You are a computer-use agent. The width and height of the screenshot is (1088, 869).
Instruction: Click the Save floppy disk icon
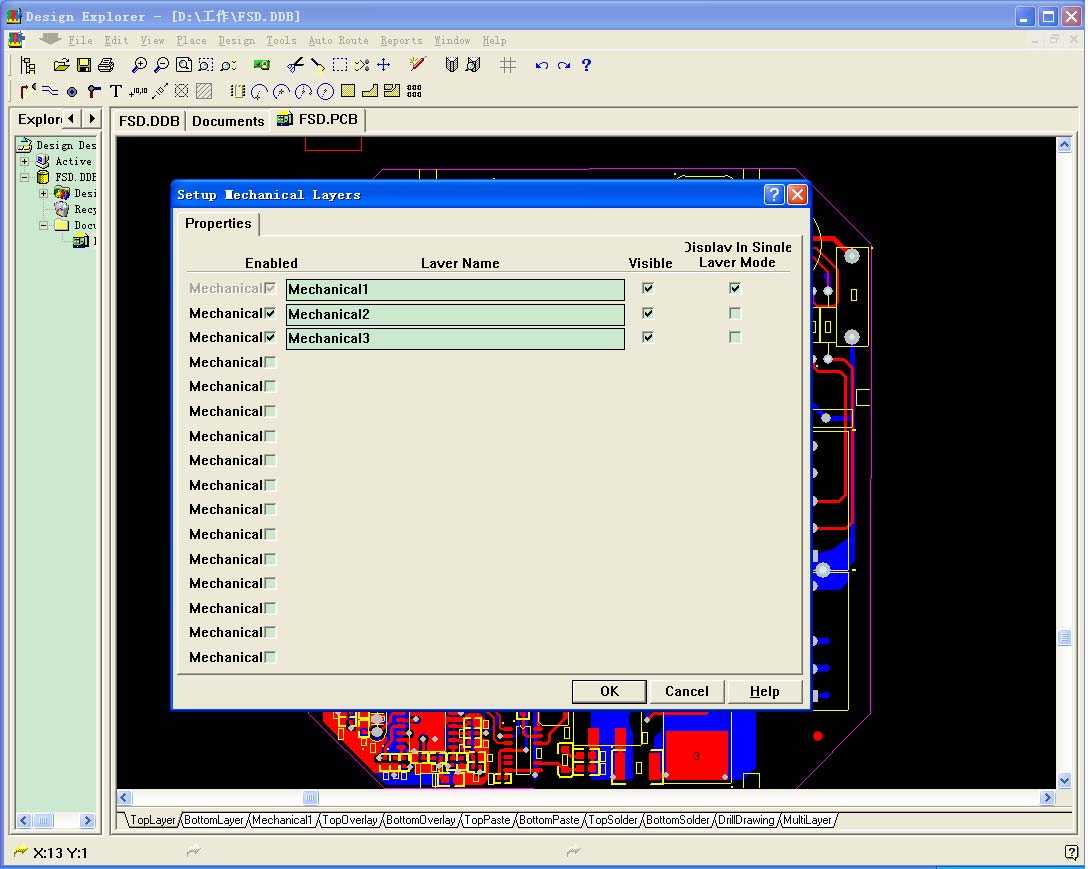tap(84, 65)
